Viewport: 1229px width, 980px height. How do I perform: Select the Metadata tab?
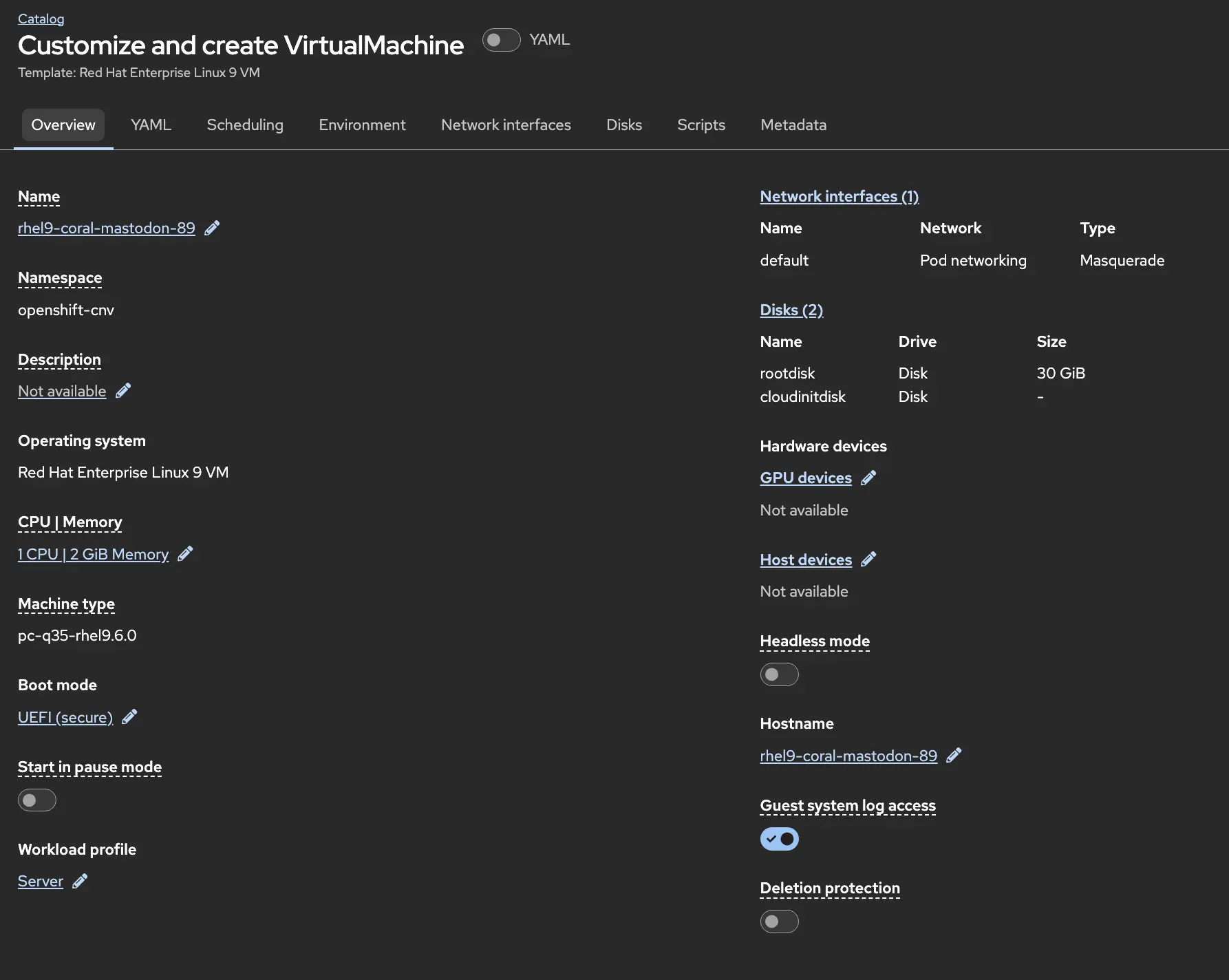(793, 125)
